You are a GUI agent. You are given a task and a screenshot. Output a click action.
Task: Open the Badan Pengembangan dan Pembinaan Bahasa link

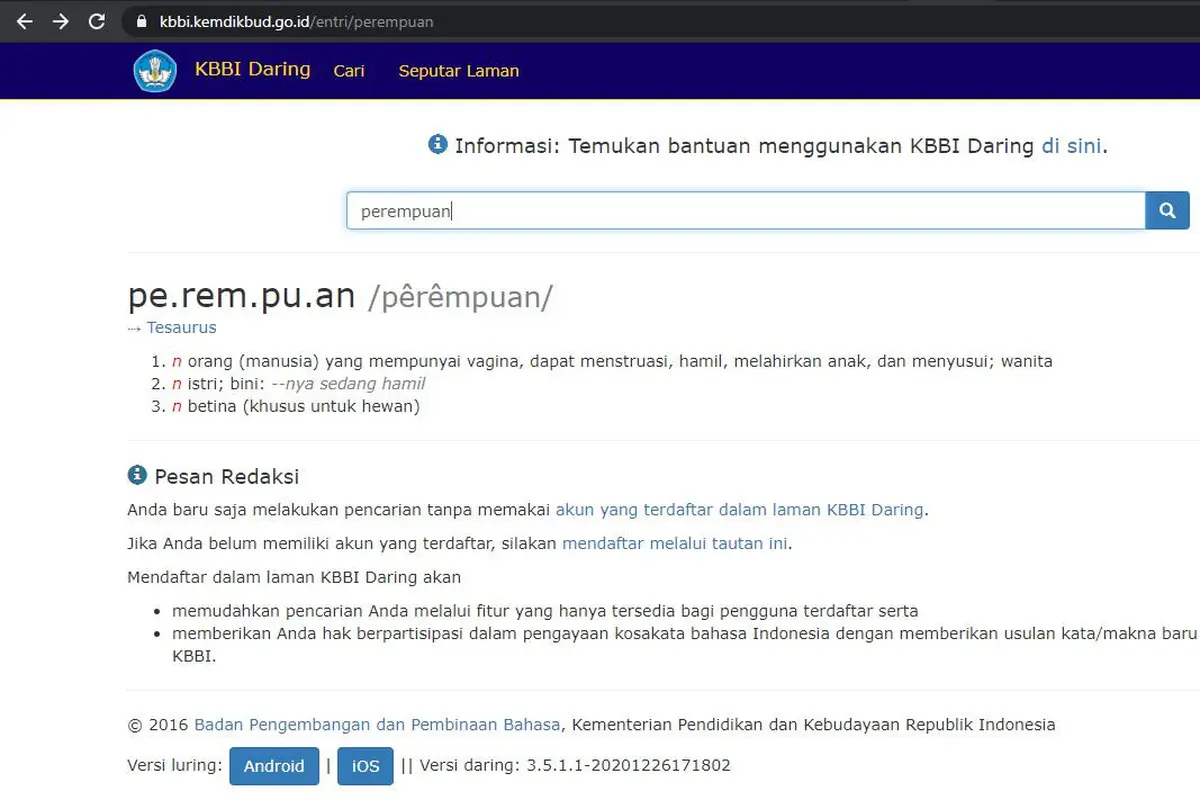[x=377, y=725]
